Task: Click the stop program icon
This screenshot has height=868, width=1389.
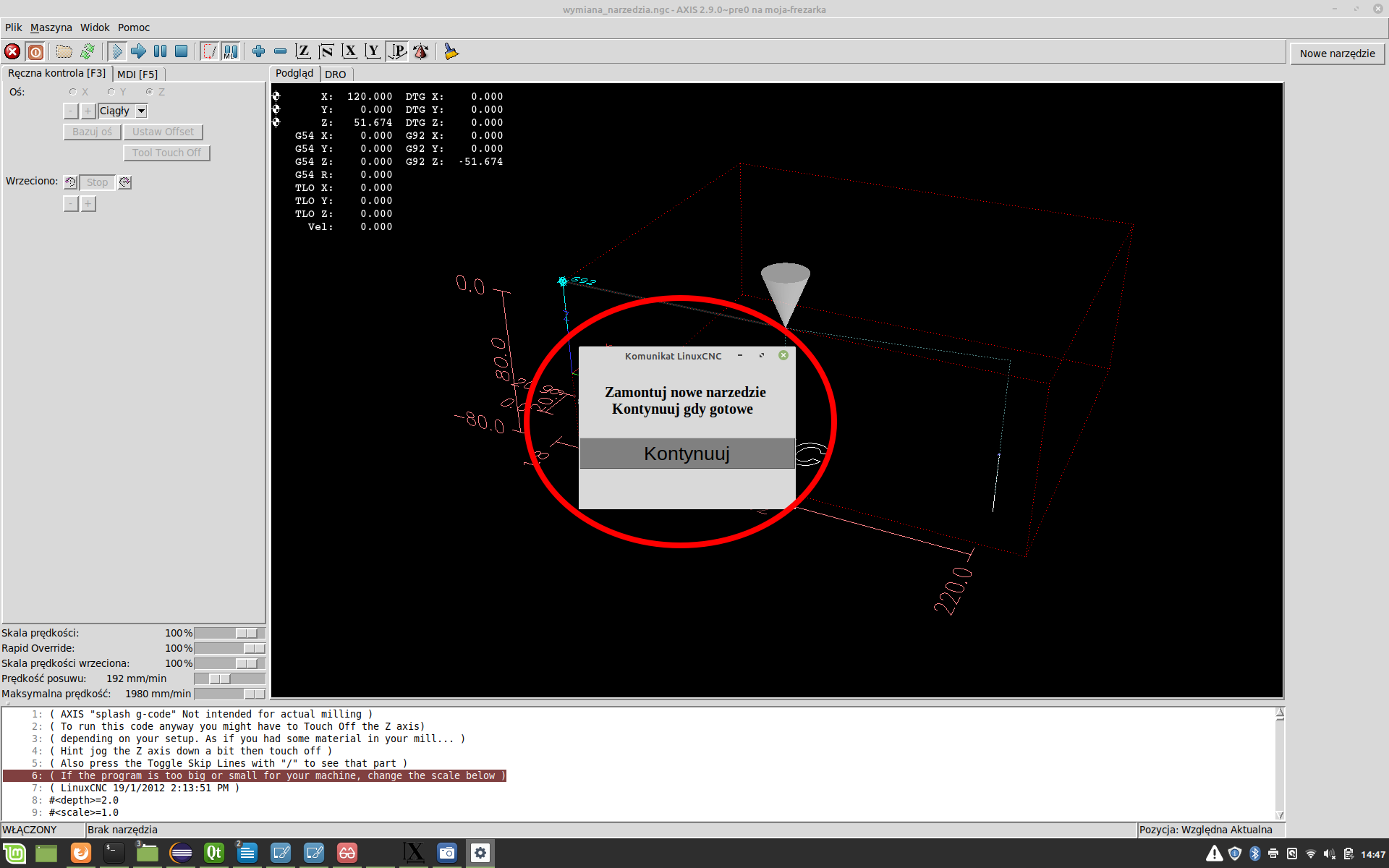Action: click(182, 51)
